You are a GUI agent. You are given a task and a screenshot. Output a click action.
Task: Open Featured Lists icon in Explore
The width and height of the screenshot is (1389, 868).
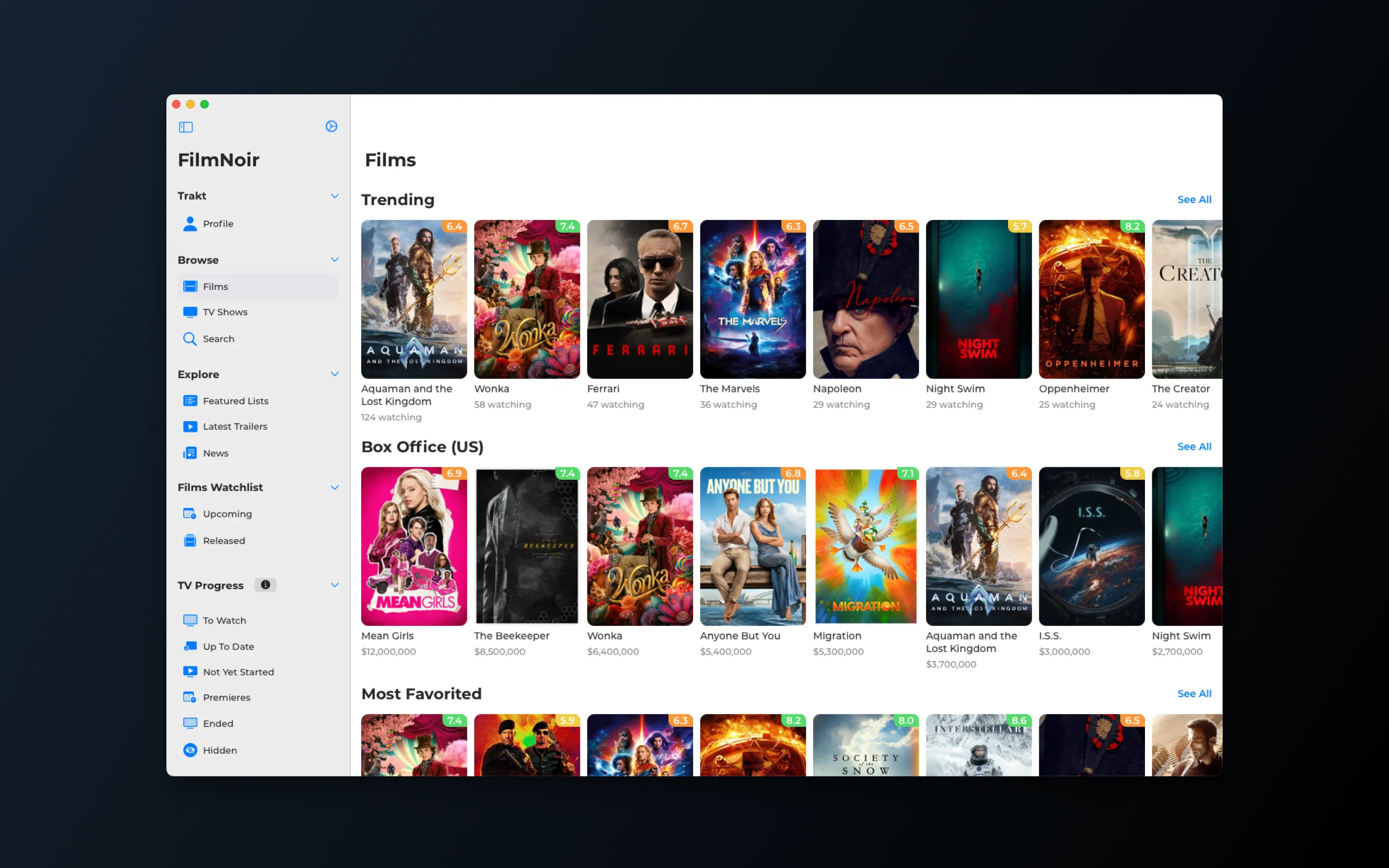click(190, 401)
